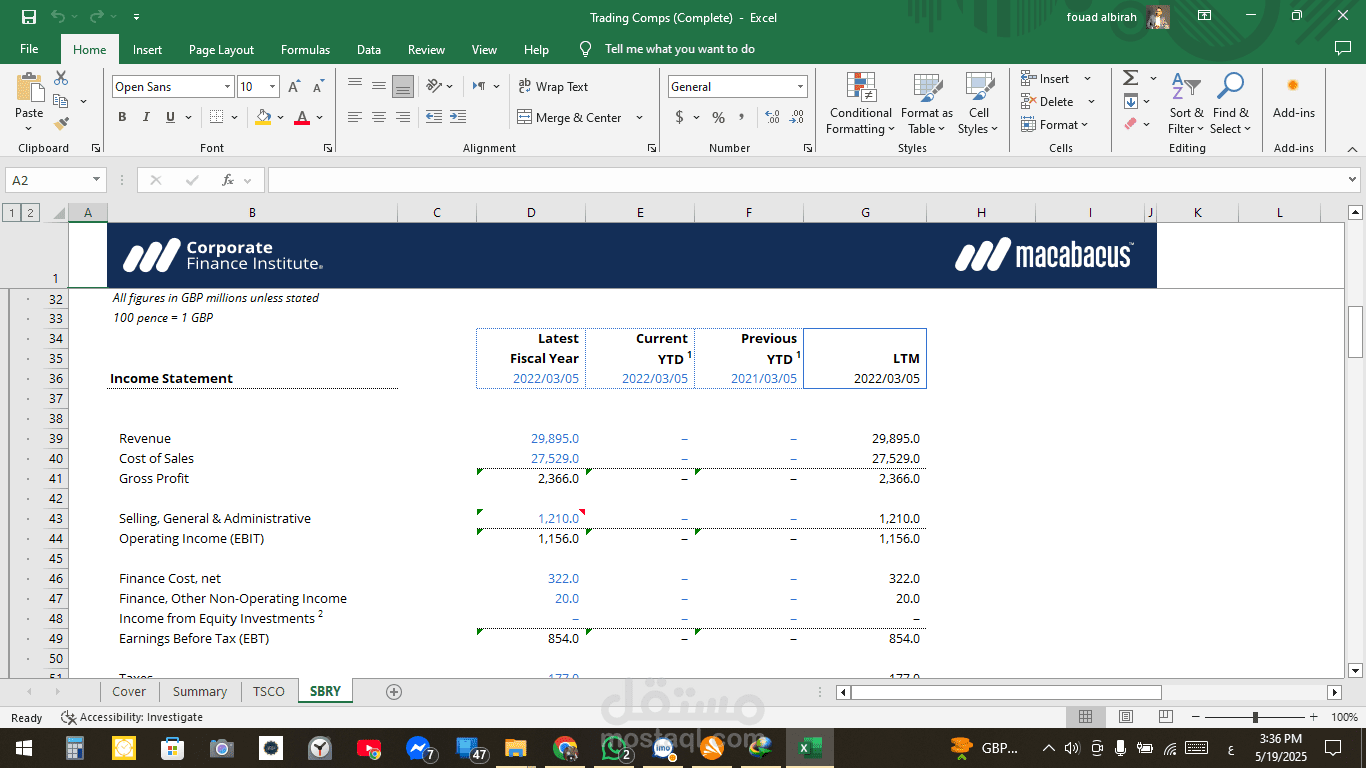
Task: Decrease indent in the Alignment group
Action: (x=434, y=117)
